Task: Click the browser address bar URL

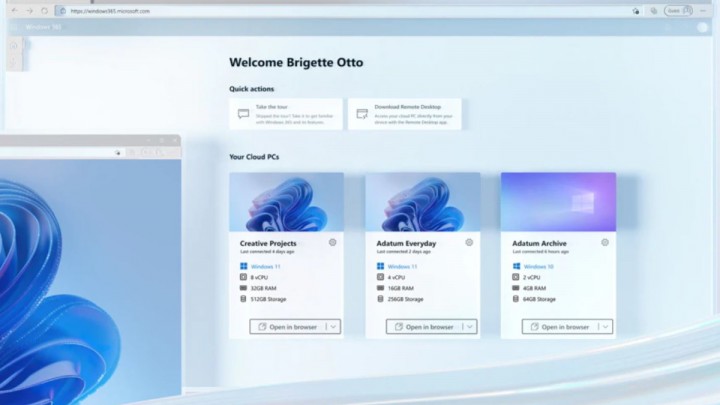Action: coord(110,11)
